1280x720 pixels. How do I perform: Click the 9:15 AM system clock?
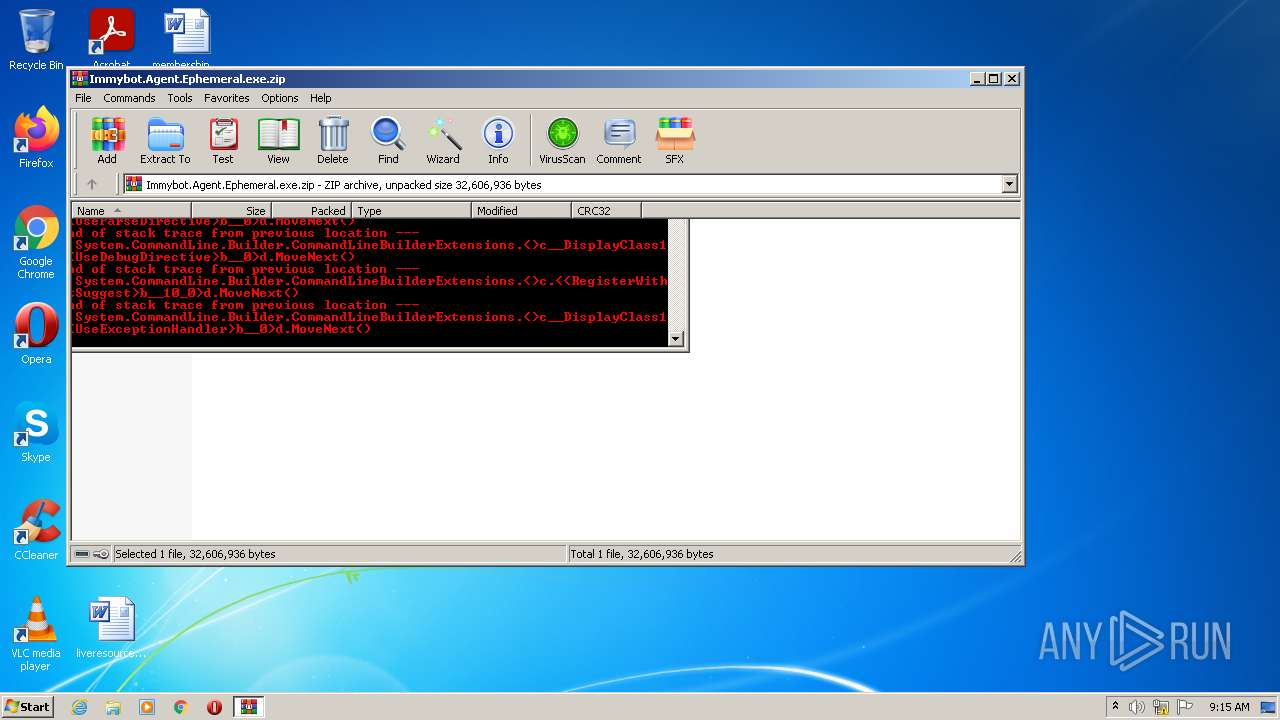(x=1229, y=707)
